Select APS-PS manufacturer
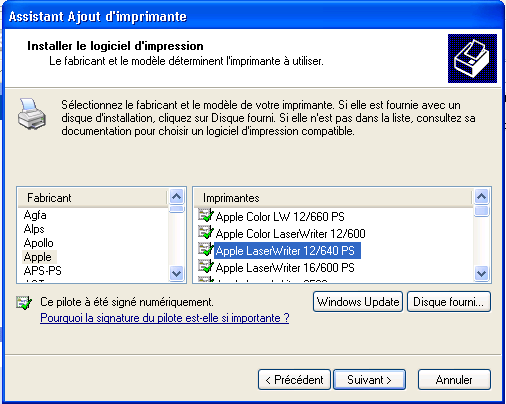506x404 pixels. (43, 270)
